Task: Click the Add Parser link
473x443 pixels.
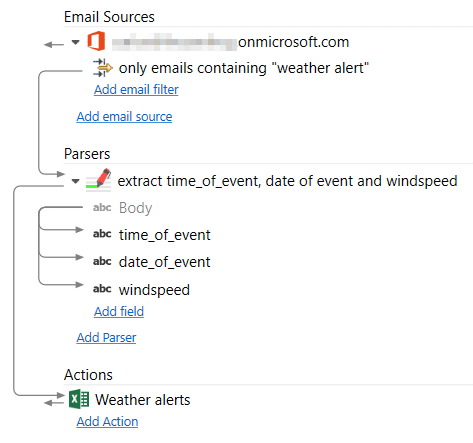Action: coord(106,338)
